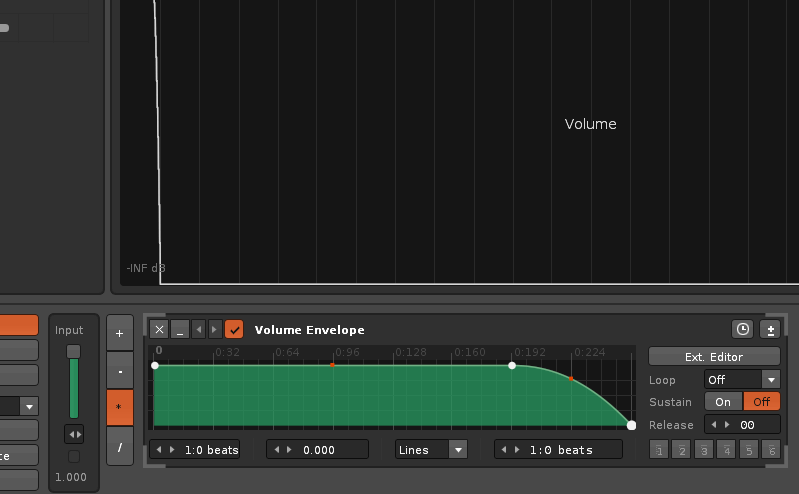
Task: Select the divide (/) operator button
Action: (120, 447)
